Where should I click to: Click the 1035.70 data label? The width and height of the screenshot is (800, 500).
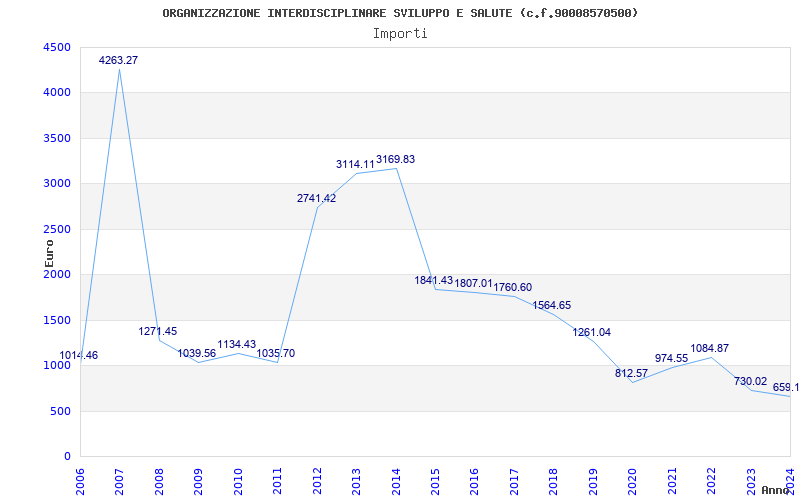(x=276, y=353)
